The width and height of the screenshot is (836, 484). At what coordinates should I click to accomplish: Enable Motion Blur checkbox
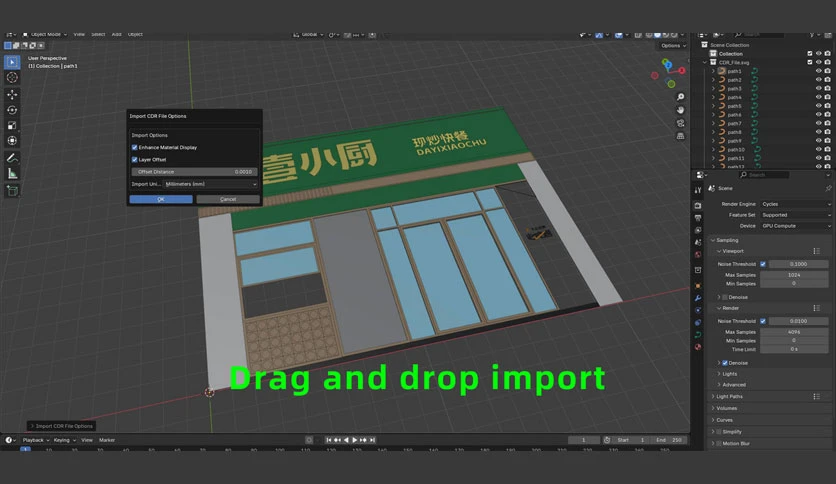coord(719,443)
